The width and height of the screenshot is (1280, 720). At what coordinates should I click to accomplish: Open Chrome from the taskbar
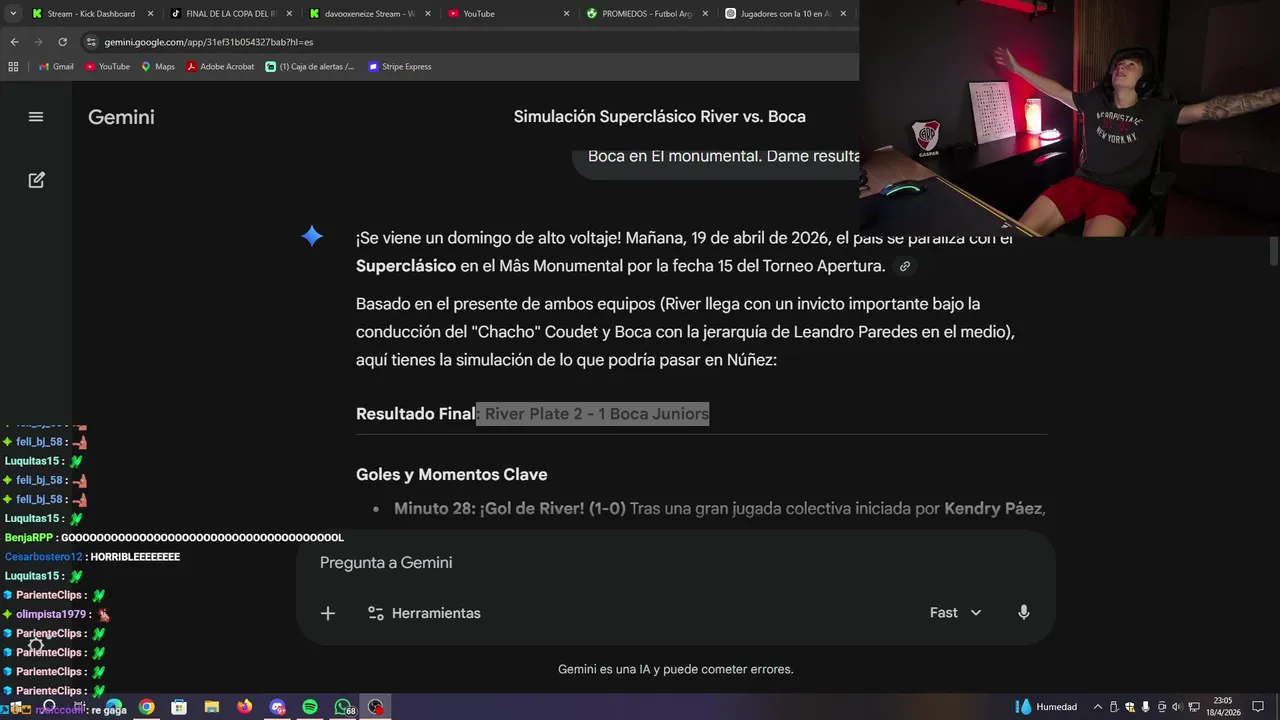pyautogui.click(x=147, y=707)
